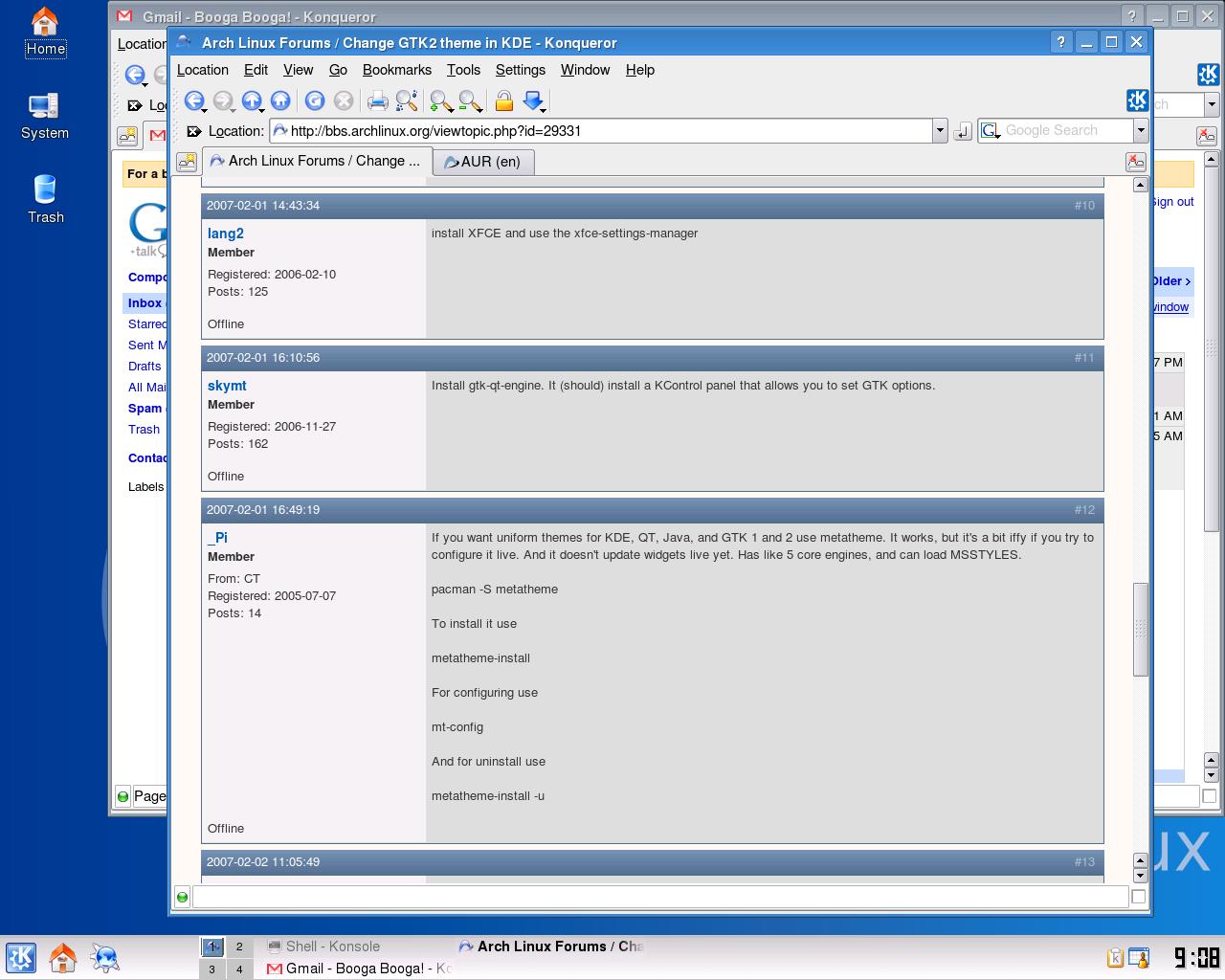Open _Pi's user profile link
The width and height of the screenshot is (1225, 980).
coord(217,538)
